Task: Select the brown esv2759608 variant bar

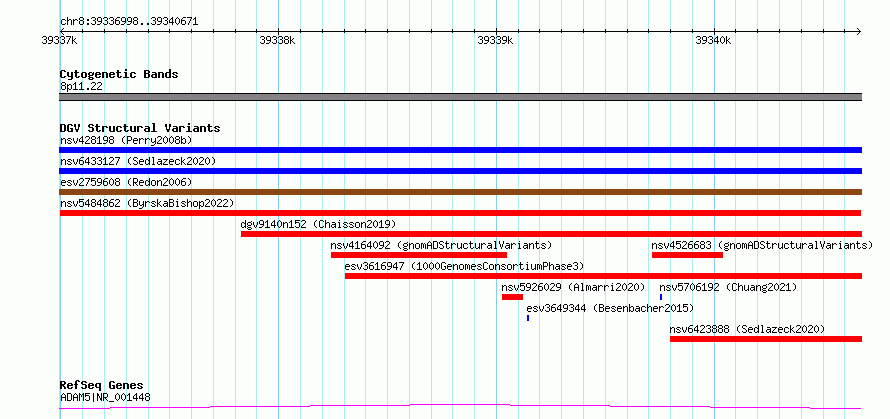Action: (460, 192)
